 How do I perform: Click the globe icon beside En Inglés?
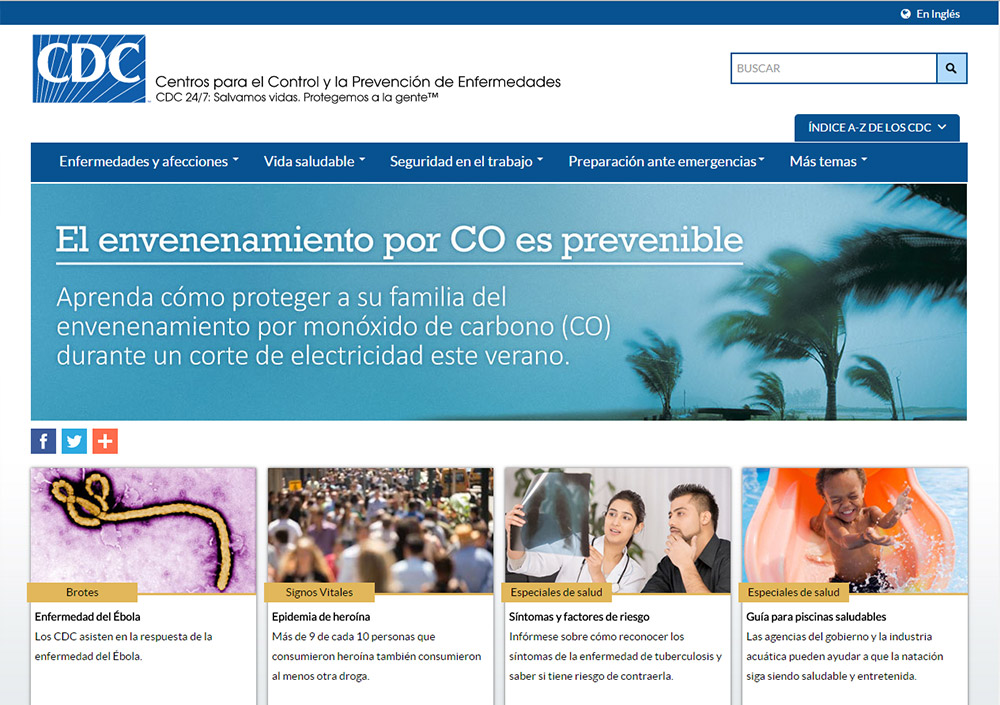(x=906, y=14)
